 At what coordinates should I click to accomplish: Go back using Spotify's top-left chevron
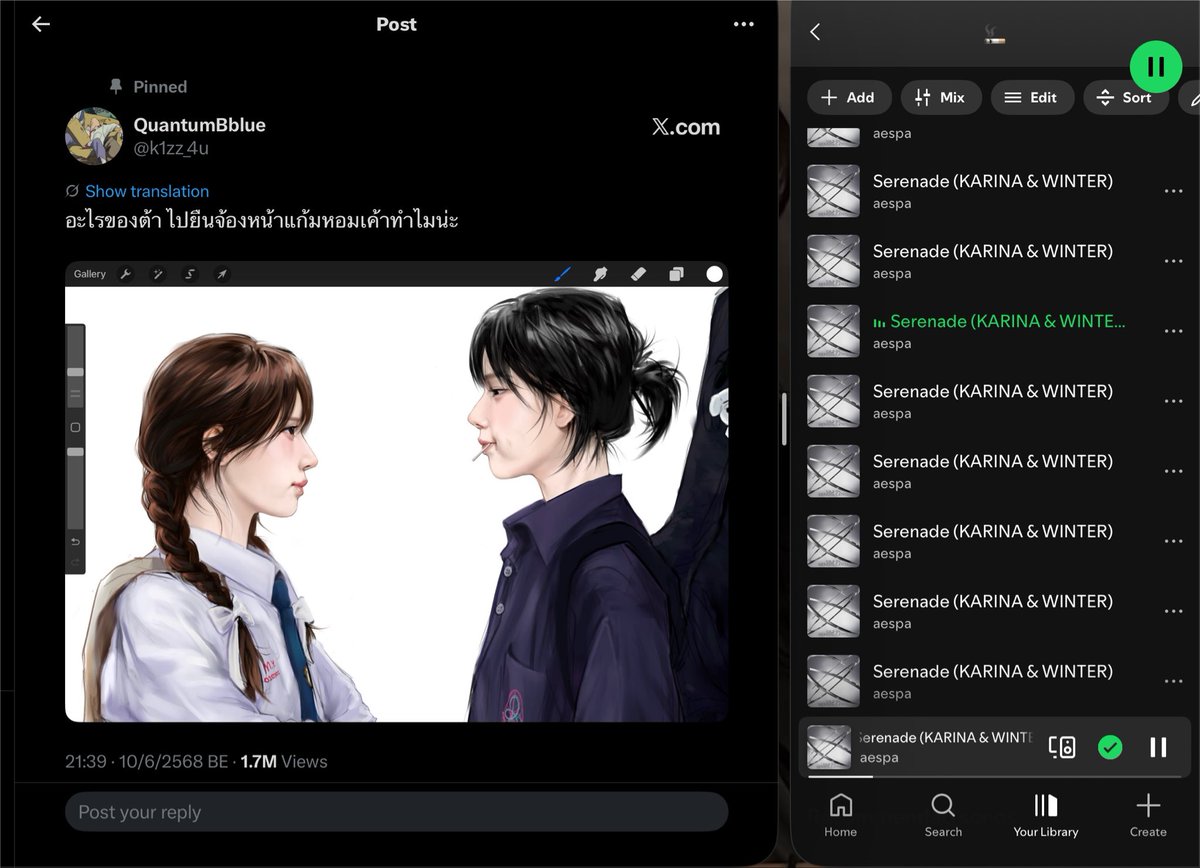click(x=815, y=32)
